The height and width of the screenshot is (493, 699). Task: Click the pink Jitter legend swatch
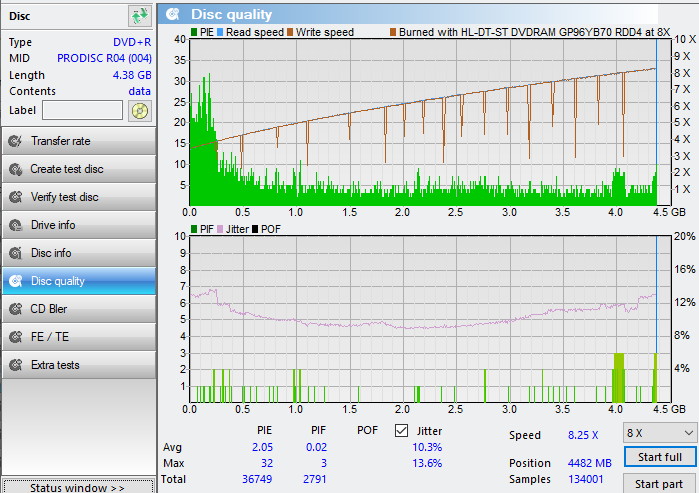click(221, 229)
